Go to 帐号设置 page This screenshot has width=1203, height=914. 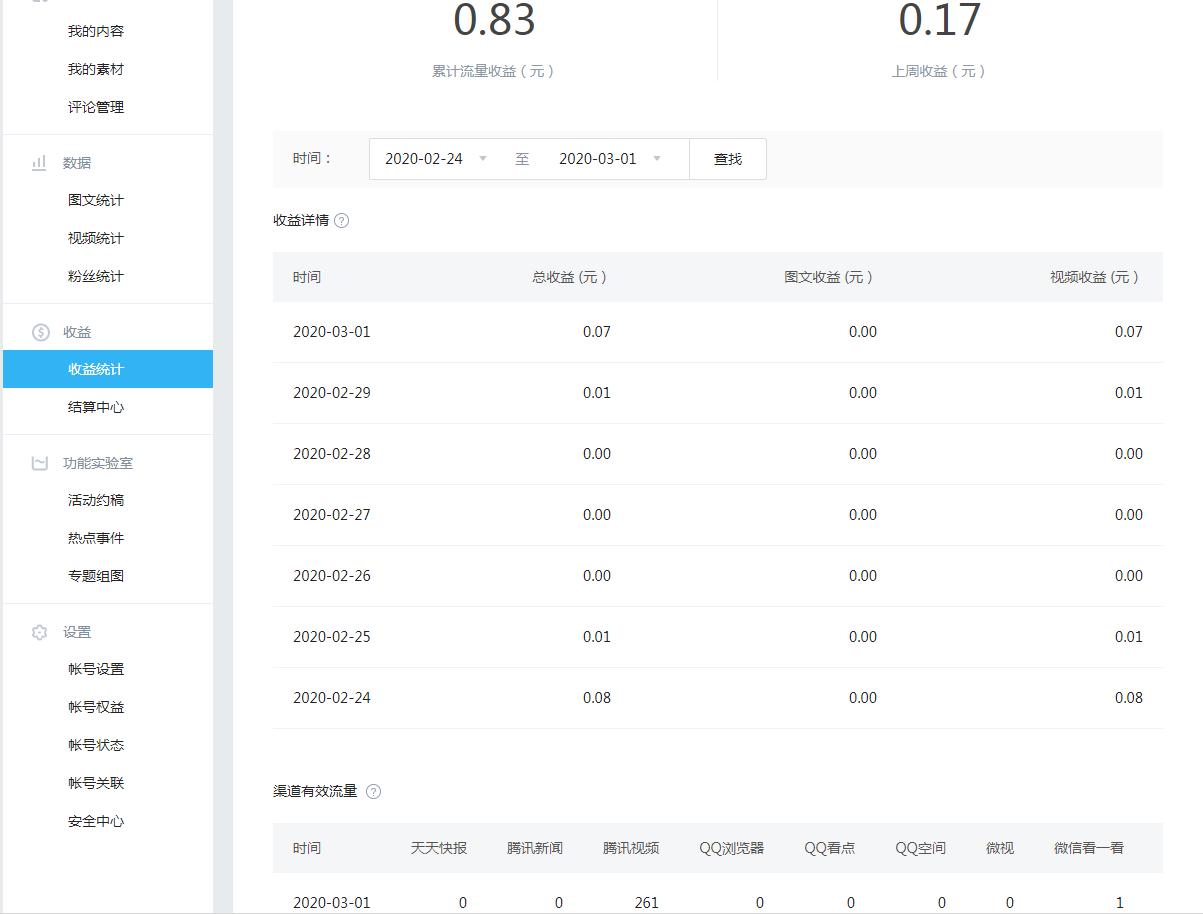[96, 669]
